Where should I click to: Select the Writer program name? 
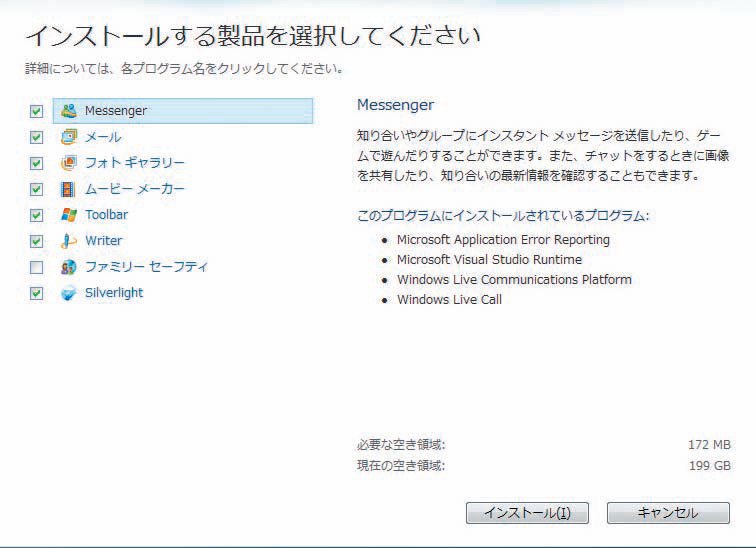(104, 241)
